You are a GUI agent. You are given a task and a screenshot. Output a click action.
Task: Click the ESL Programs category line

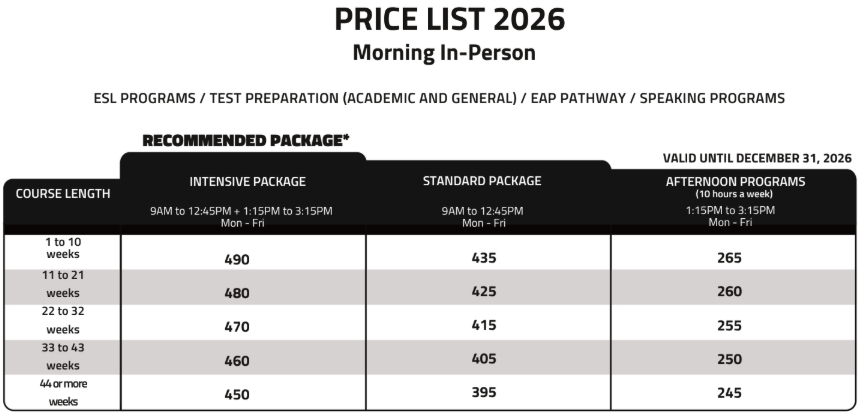[x=439, y=98]
